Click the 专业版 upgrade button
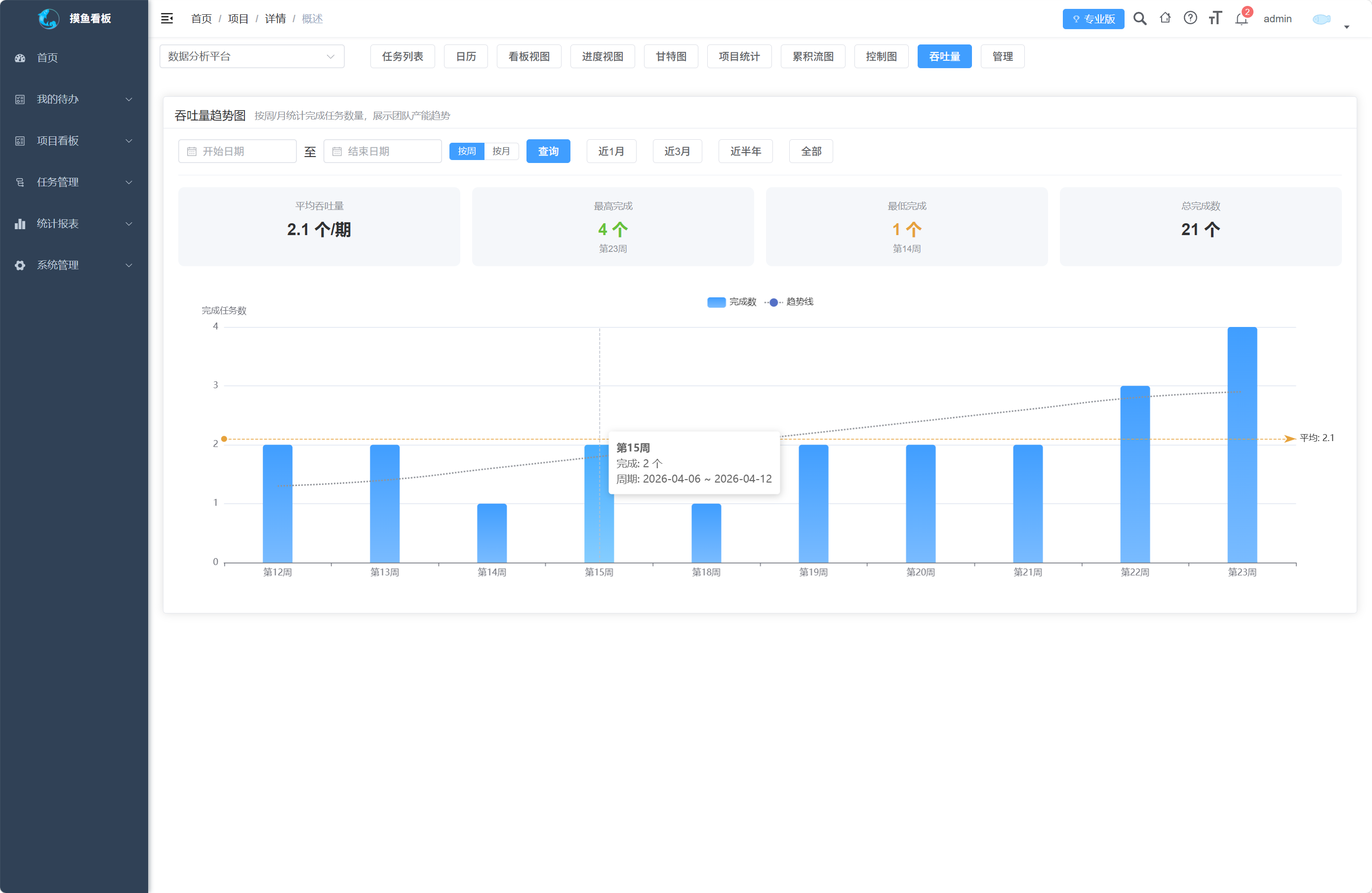 click(1093, 19)
